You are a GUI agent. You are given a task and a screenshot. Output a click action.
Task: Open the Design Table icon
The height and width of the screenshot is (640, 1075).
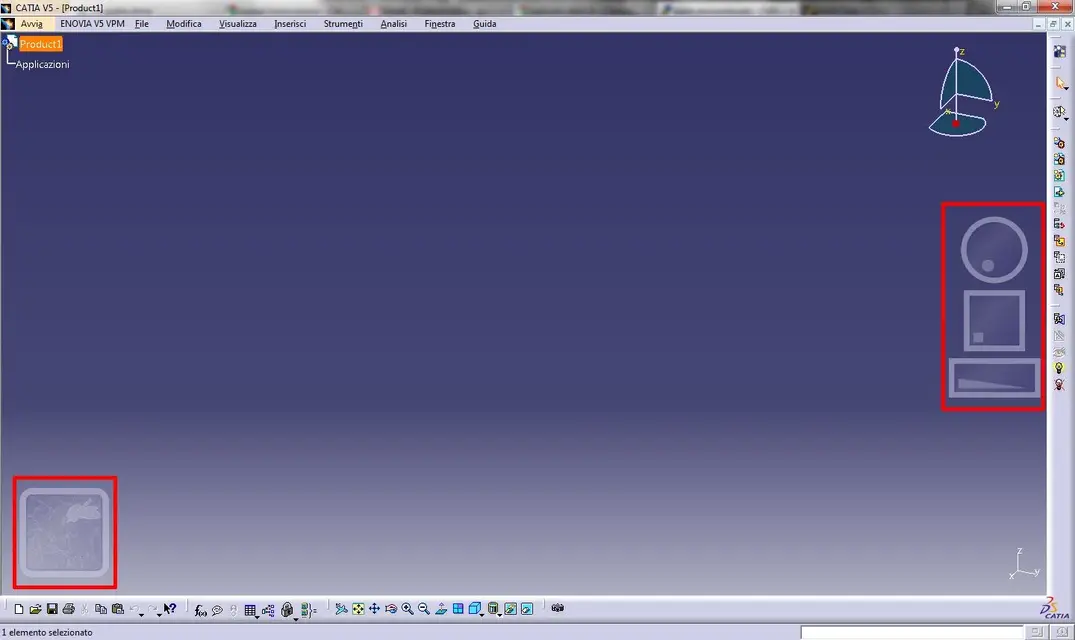tap(250, 609)
